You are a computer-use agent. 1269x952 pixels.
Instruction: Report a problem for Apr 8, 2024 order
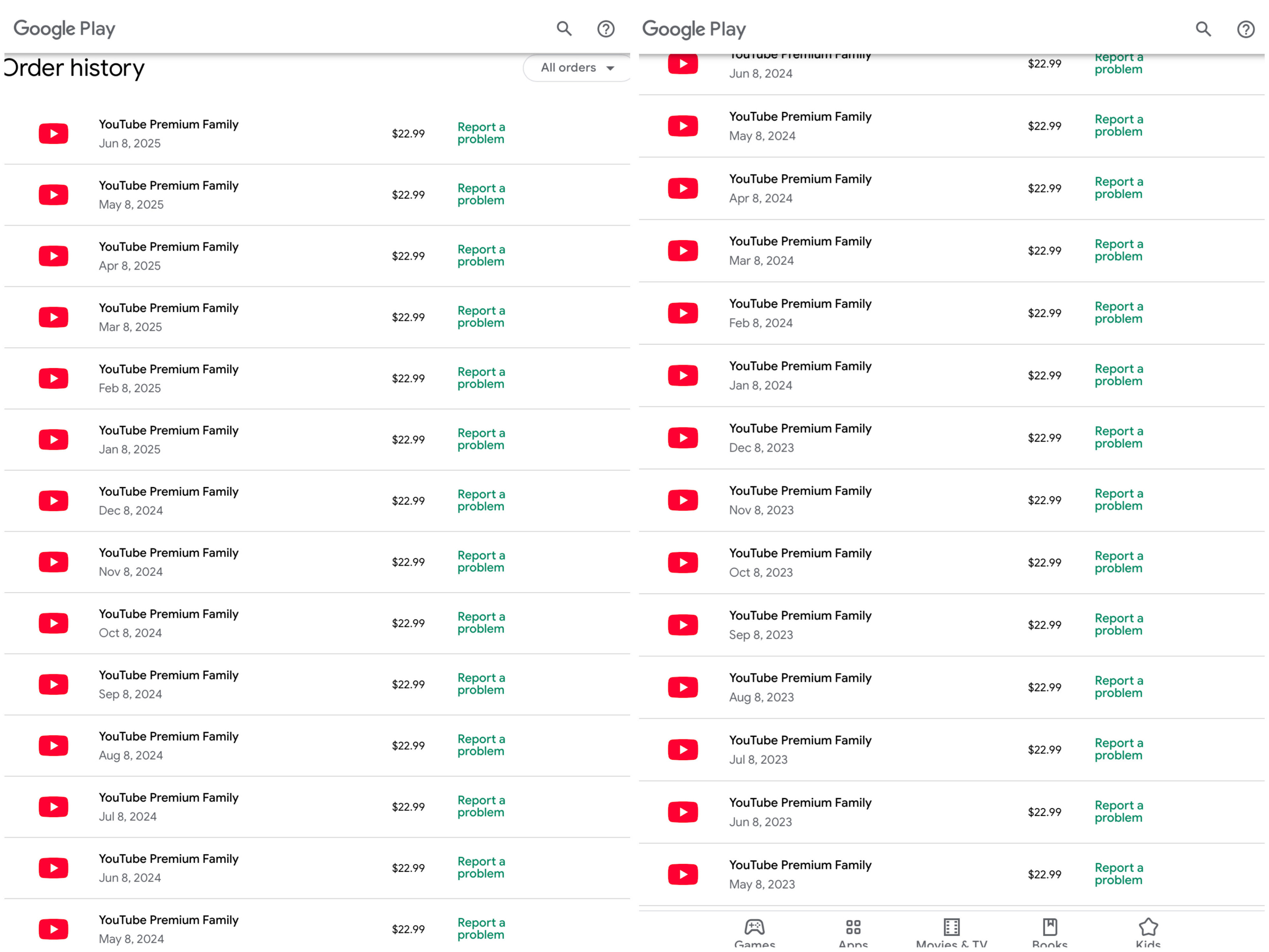(1119, 188)
